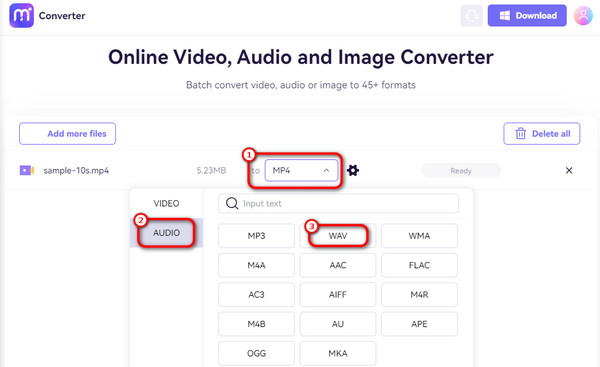Choose M4R as output format
Viewport: 600px width, 367px height.
pyautogui.click(x=419, y=295)
